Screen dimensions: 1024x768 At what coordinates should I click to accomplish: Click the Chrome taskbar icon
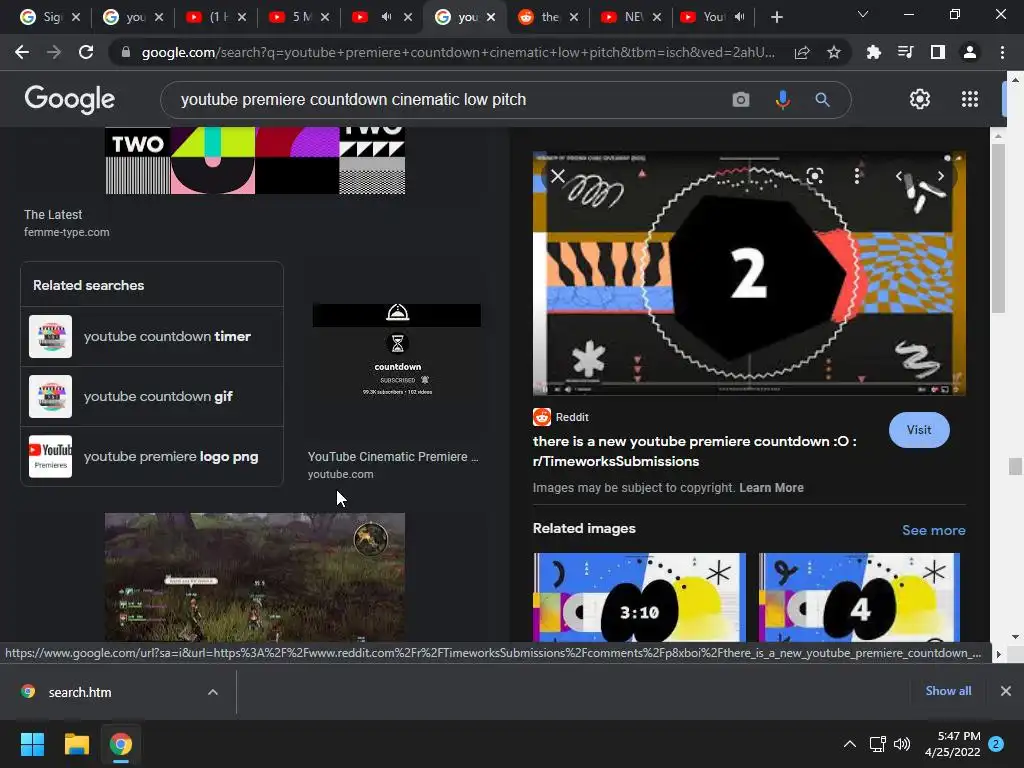coord(121,744)
